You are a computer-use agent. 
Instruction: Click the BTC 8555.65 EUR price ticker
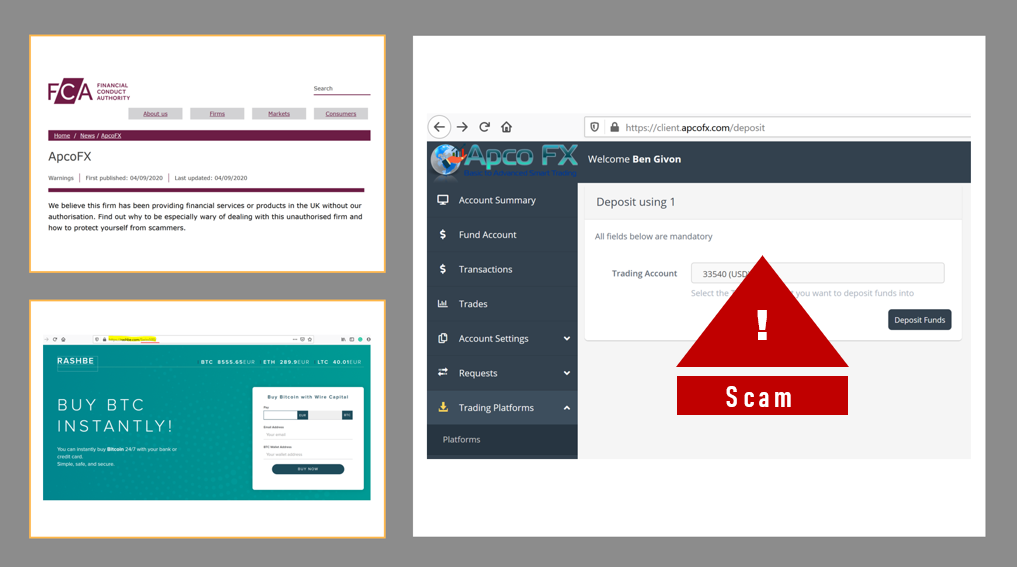coord(228,362)
